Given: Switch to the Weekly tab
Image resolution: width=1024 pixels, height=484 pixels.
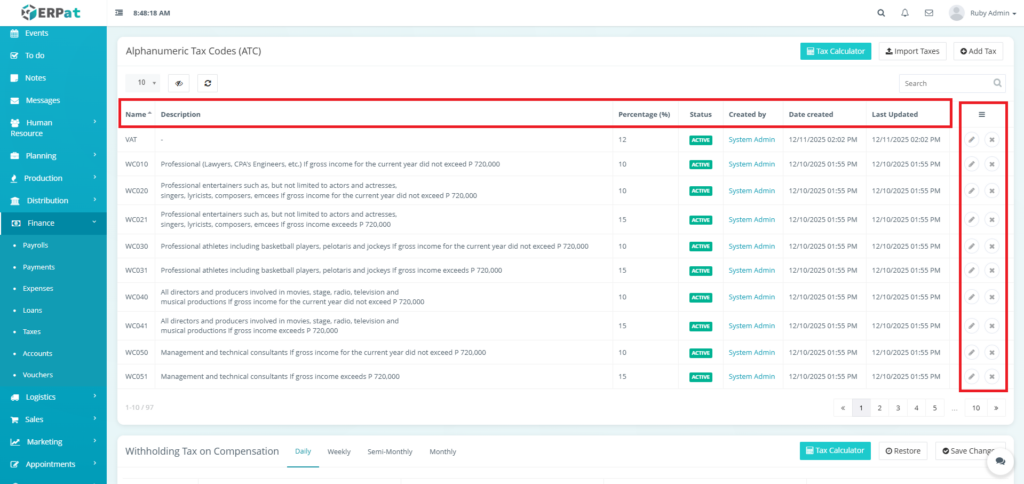Looking at the screenshot, I should click(x=338, y=452).
